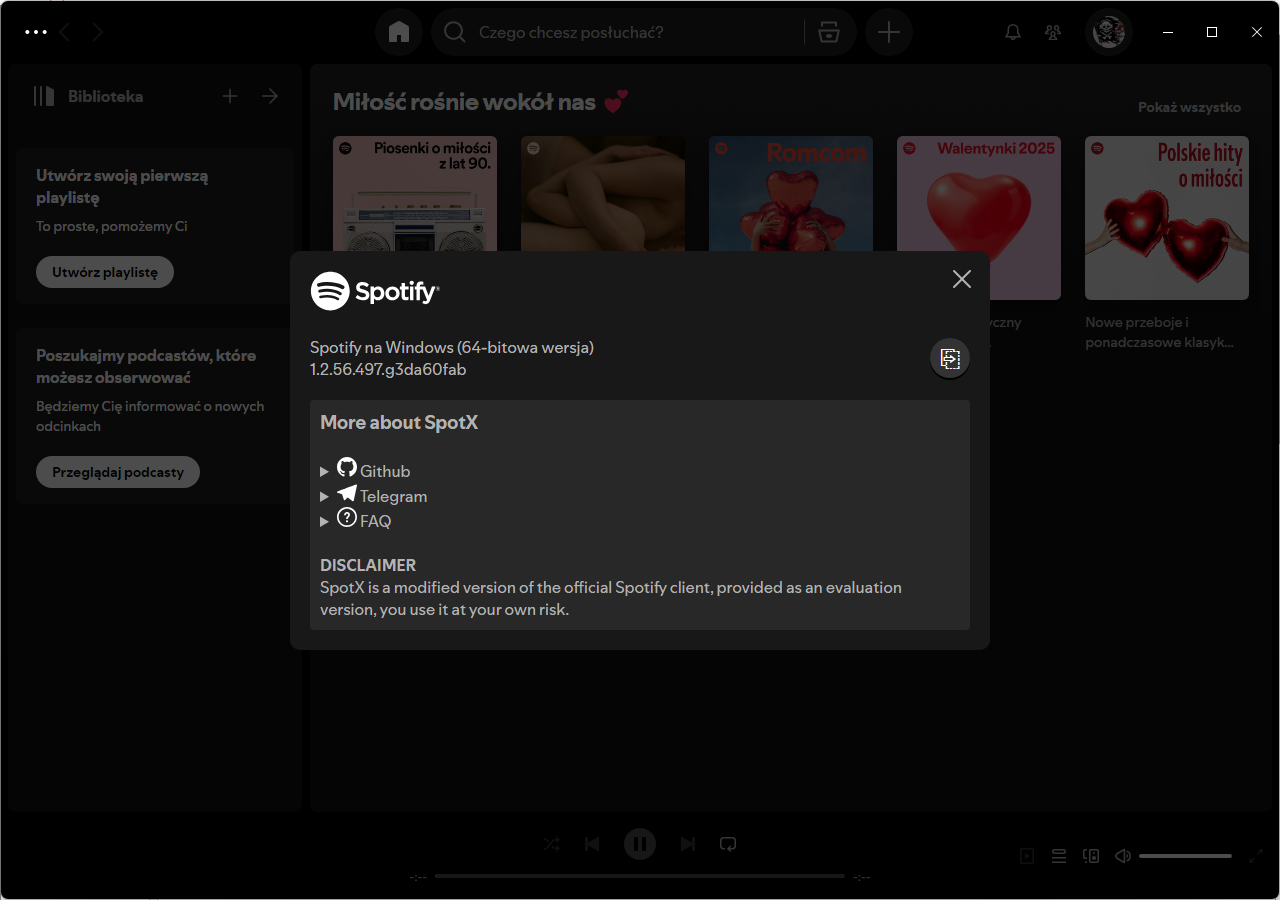This screenshot has width=1280, height=900.
Task: Click the round plus button beside search
Action: tap(889, 32)
